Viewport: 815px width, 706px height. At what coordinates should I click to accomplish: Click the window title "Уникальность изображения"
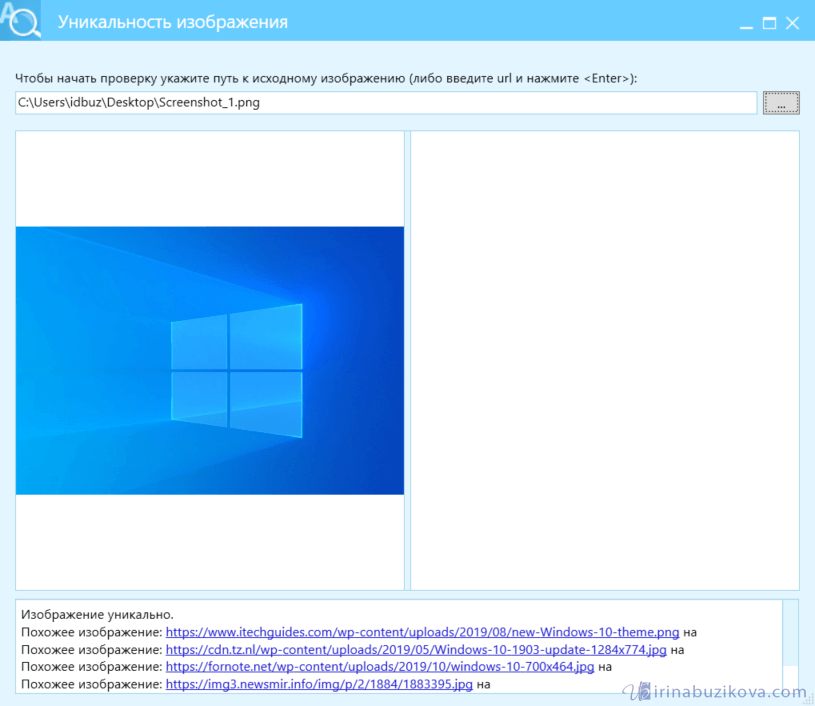tap(172, 22)
